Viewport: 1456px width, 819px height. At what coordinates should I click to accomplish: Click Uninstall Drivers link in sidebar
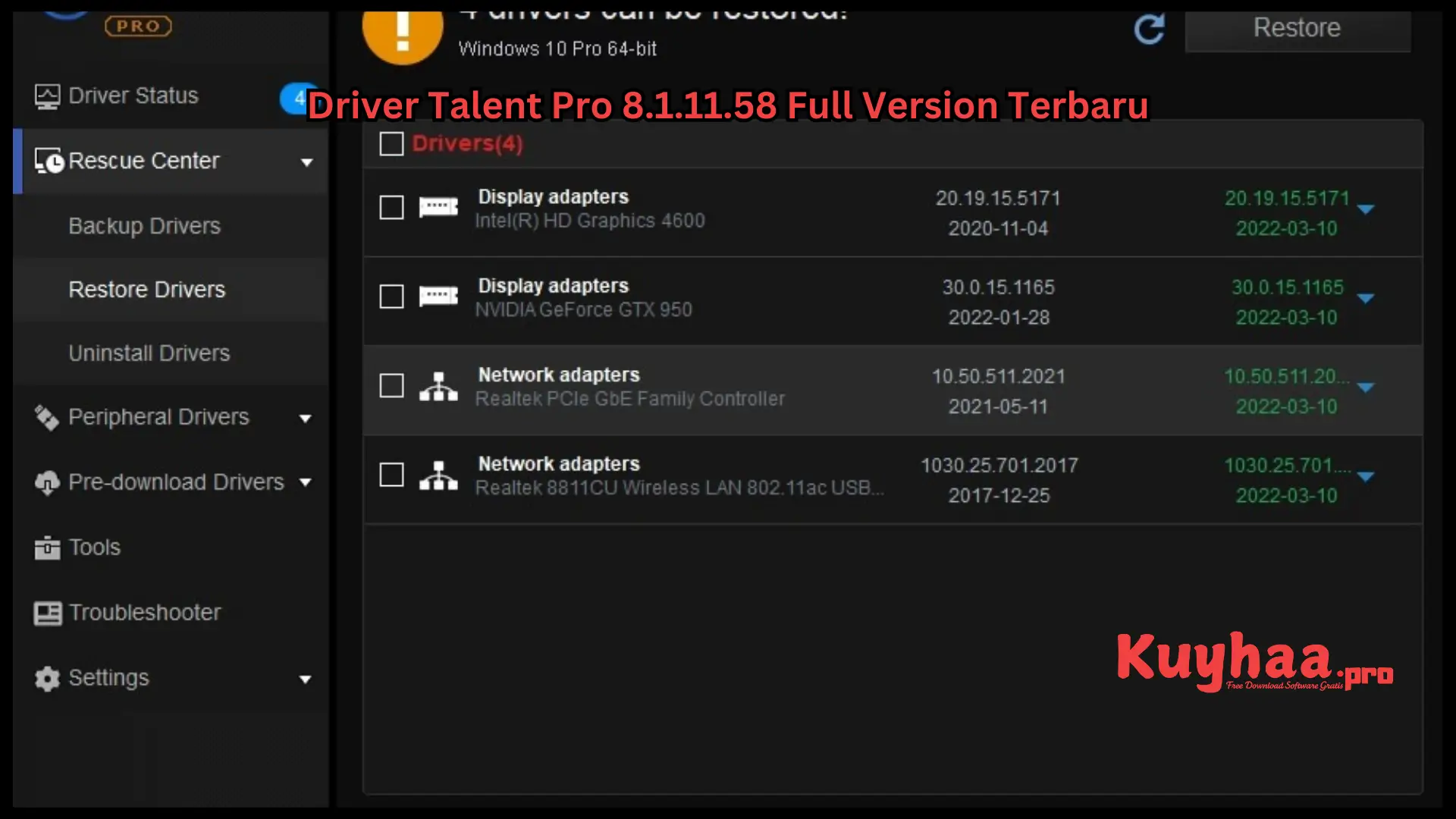coord(148,353)
